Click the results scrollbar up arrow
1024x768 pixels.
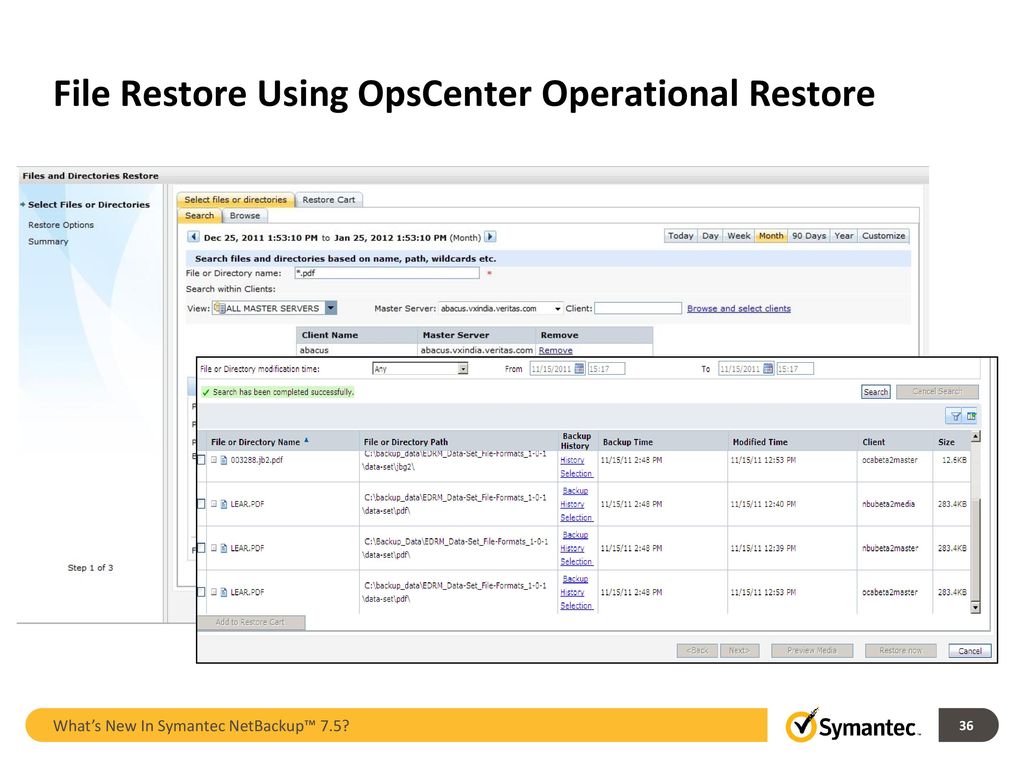click(976, 436)
